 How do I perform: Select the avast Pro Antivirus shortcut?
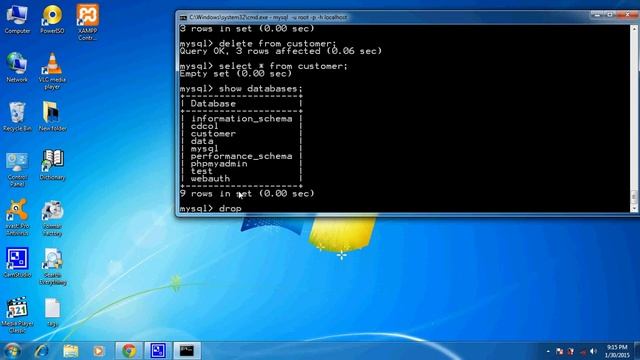pyautogui.click(x=17, y=218)
